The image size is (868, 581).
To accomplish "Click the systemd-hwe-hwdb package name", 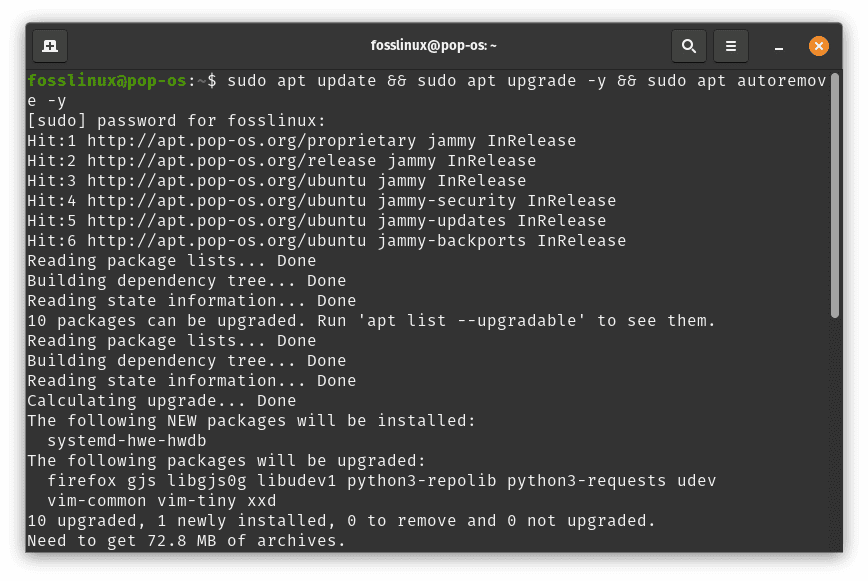I will click(x=127, y=440).
